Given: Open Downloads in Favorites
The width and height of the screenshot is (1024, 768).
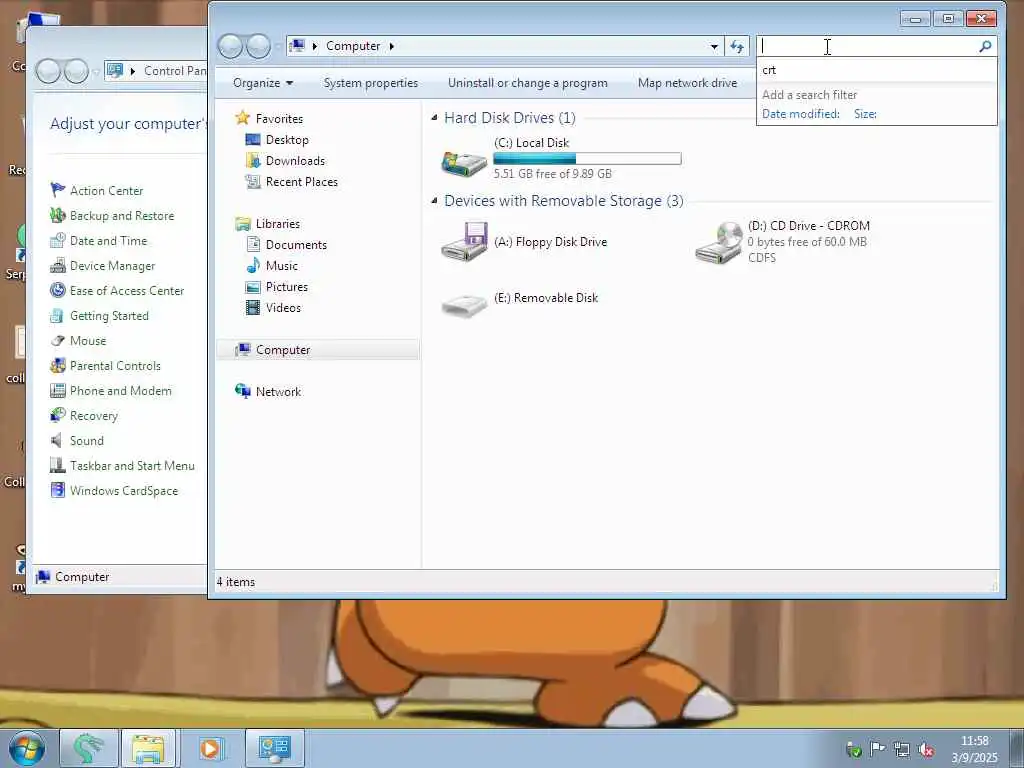Looking at the screenshot, I should coord(295,161).
